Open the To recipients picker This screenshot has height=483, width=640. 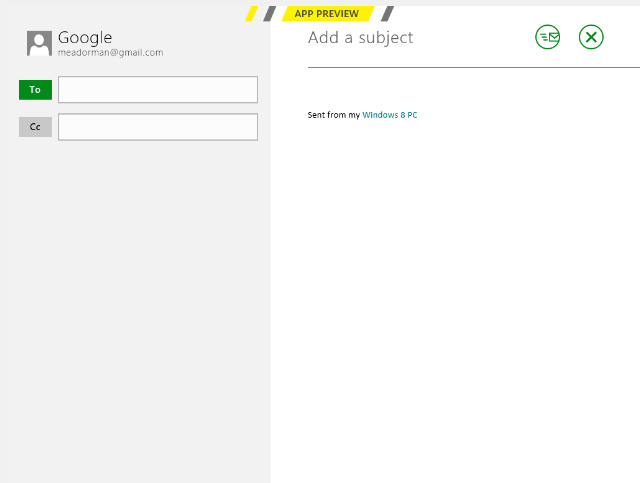point(35,90)
